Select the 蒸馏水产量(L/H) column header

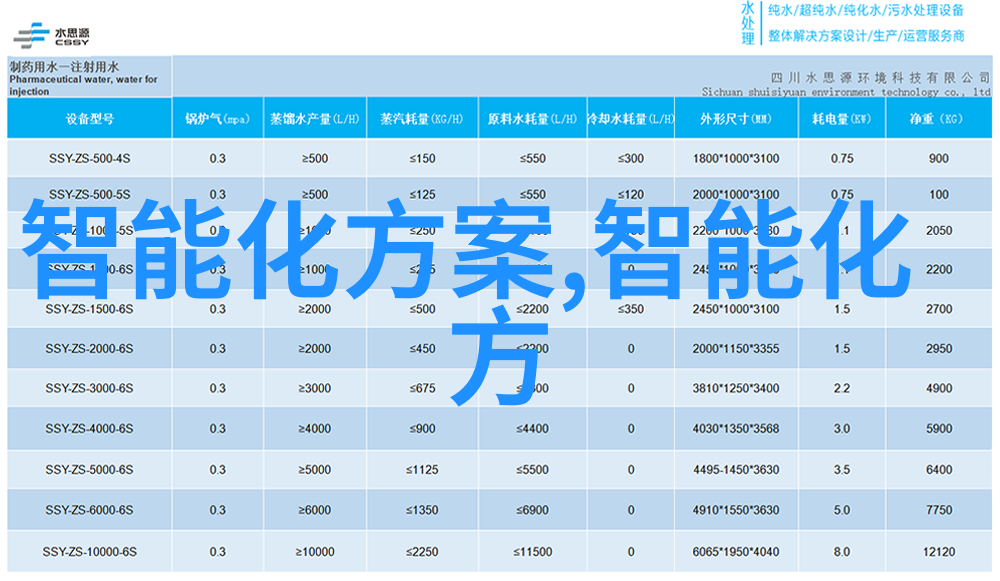coord(314,119)
